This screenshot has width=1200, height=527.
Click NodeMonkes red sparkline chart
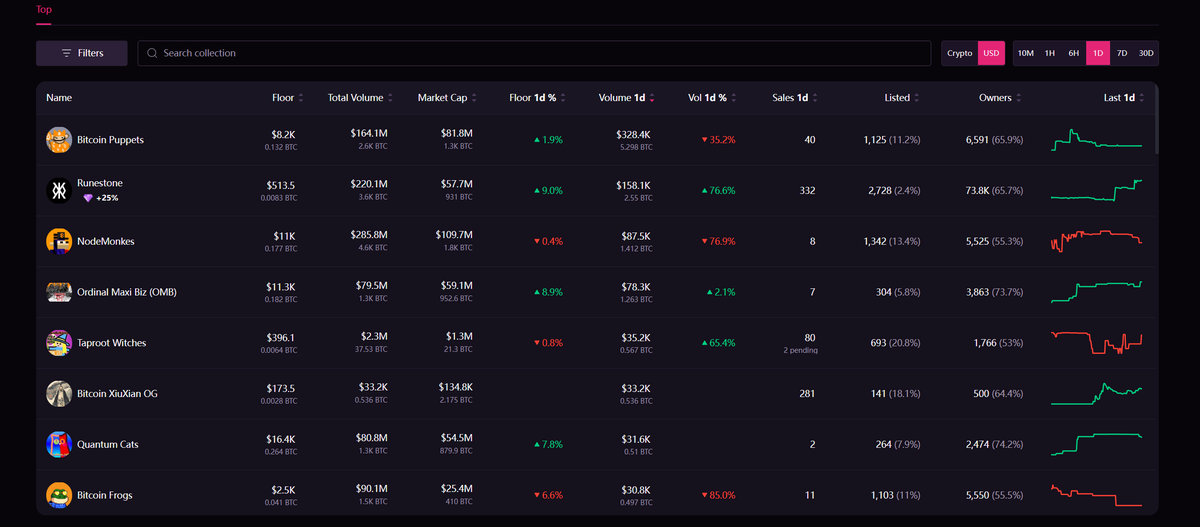pos(1096,241)
